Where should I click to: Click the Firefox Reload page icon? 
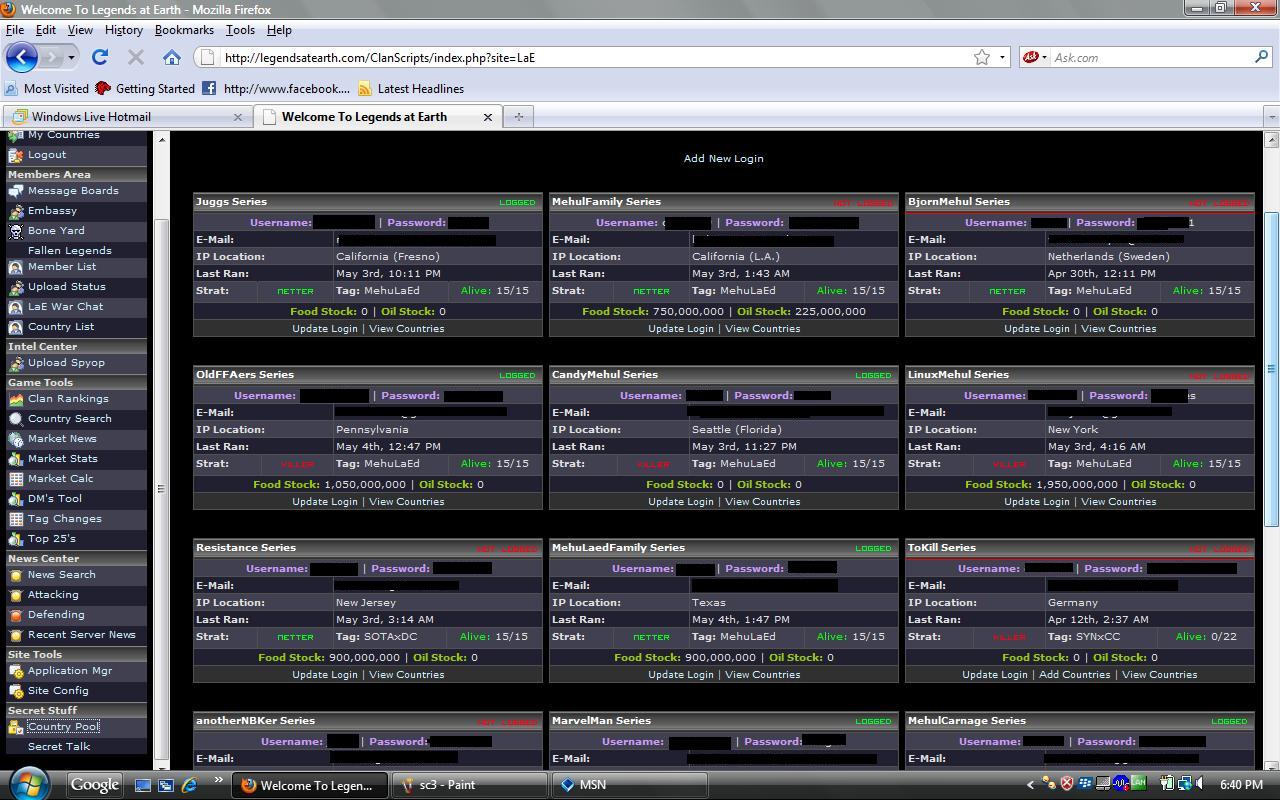[x=100, y=57]
